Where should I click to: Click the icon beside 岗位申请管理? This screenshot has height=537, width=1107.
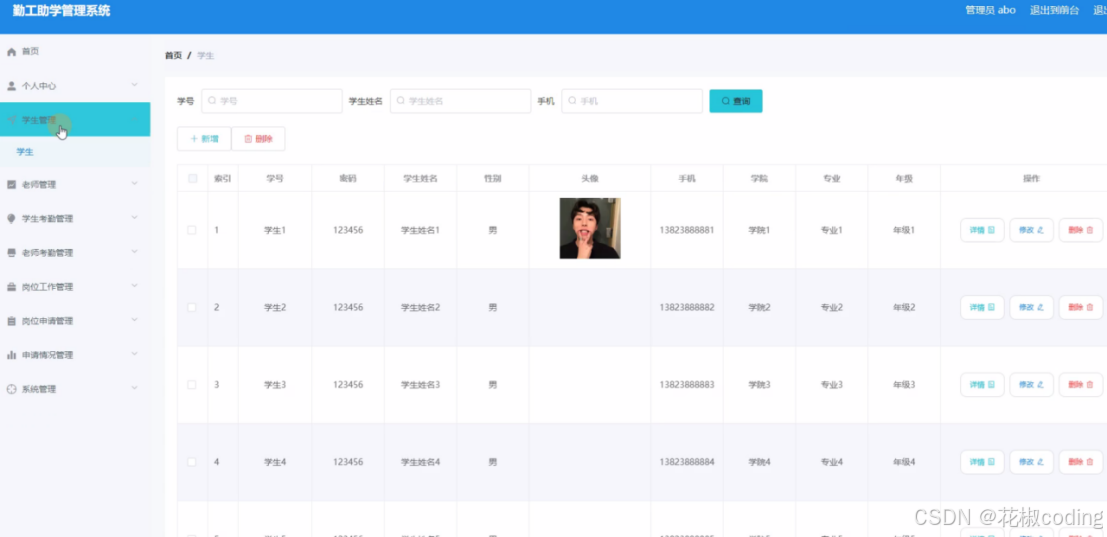point(11,321)
